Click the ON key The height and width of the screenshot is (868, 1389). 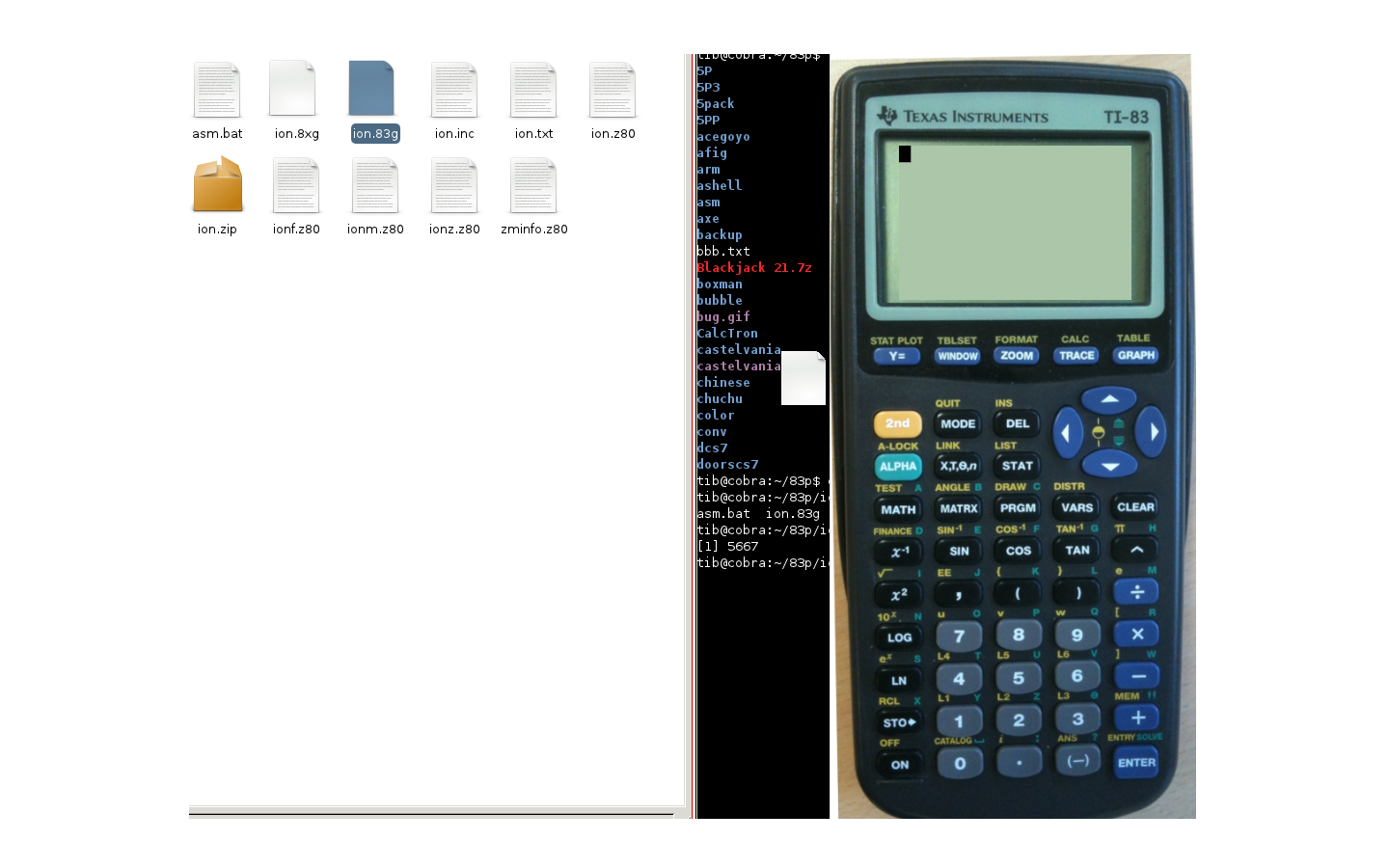point(899,765)
